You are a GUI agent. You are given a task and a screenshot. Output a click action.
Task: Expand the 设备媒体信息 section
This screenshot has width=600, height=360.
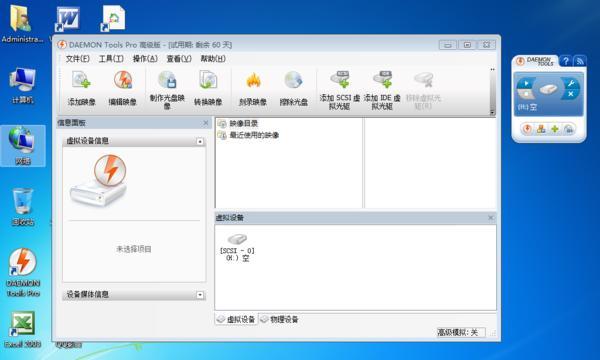pyautogui.click(x=200, y=295)
